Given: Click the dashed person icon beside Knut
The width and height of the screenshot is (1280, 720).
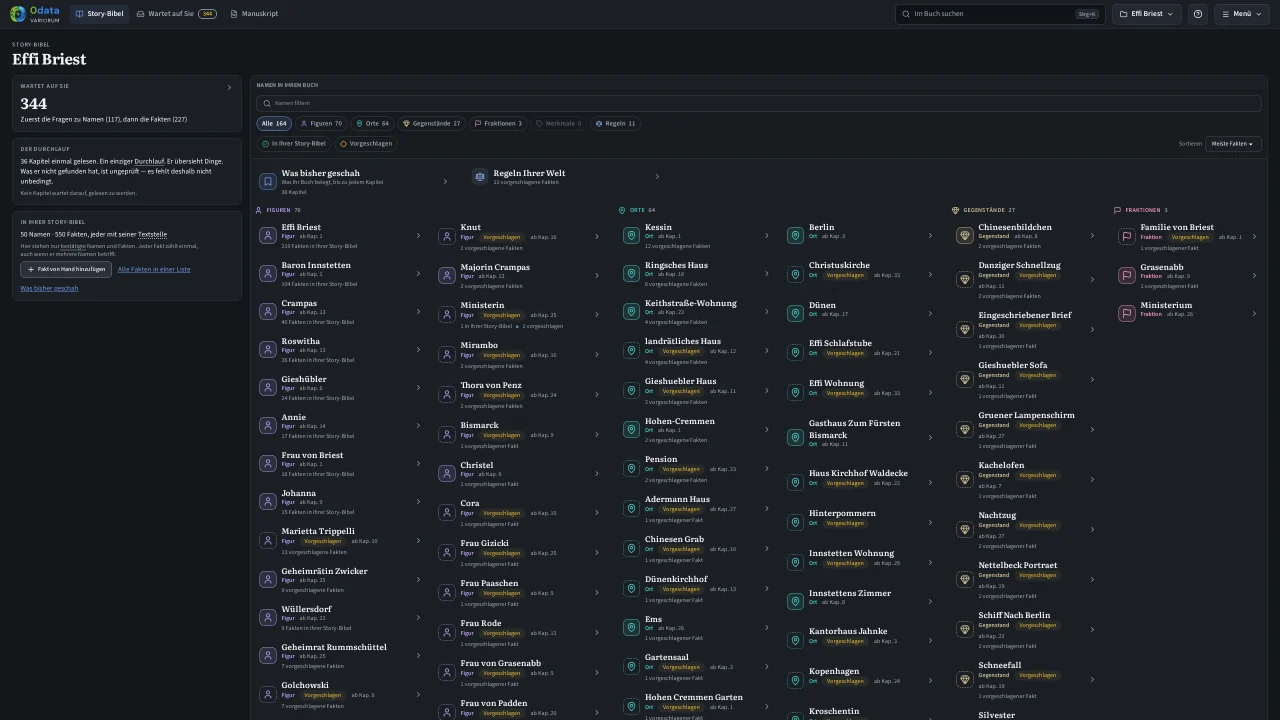Looking at the screenshot, I should point(447,237).
